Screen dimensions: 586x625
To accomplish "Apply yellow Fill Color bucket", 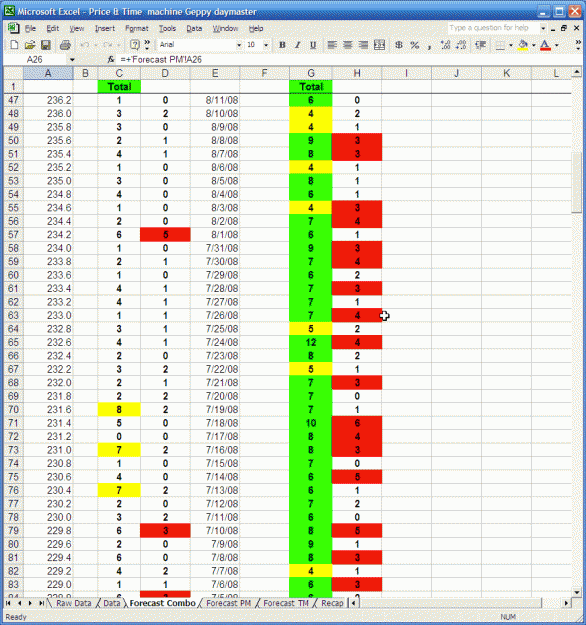I will pos(523,45).
